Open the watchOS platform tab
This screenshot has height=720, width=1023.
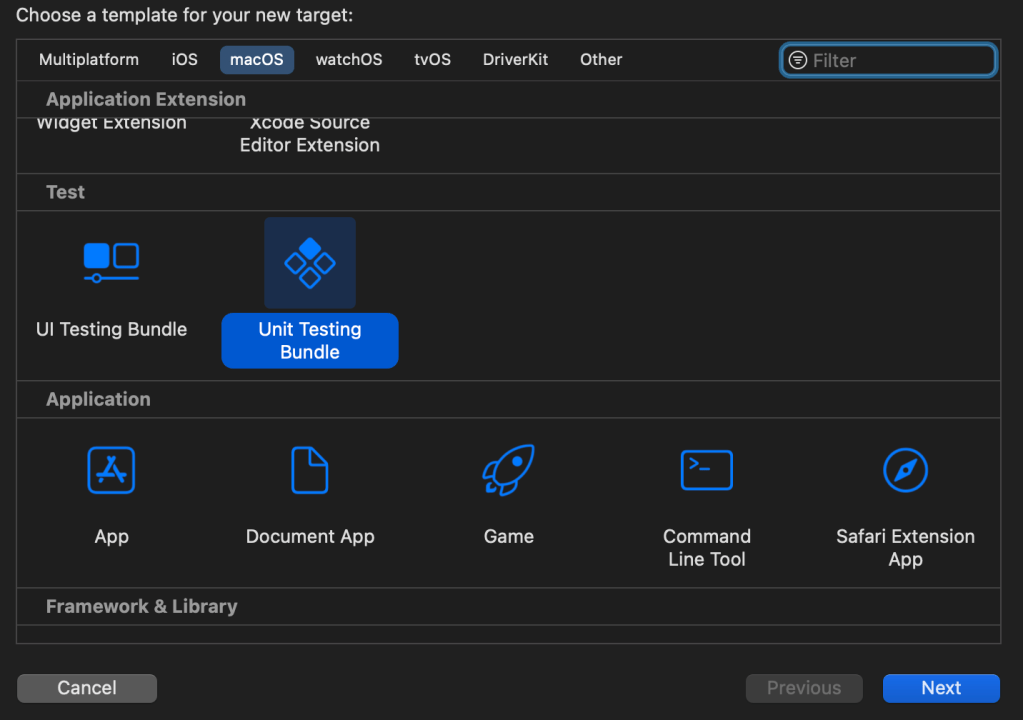point(349,60)
